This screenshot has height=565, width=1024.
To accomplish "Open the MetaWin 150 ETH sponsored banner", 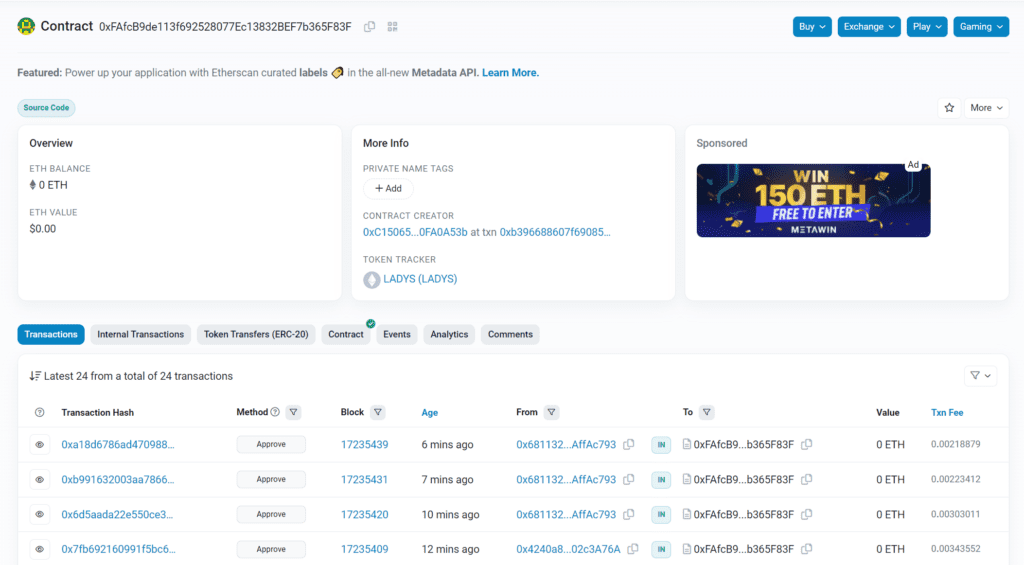I will (x=813, y=201).
